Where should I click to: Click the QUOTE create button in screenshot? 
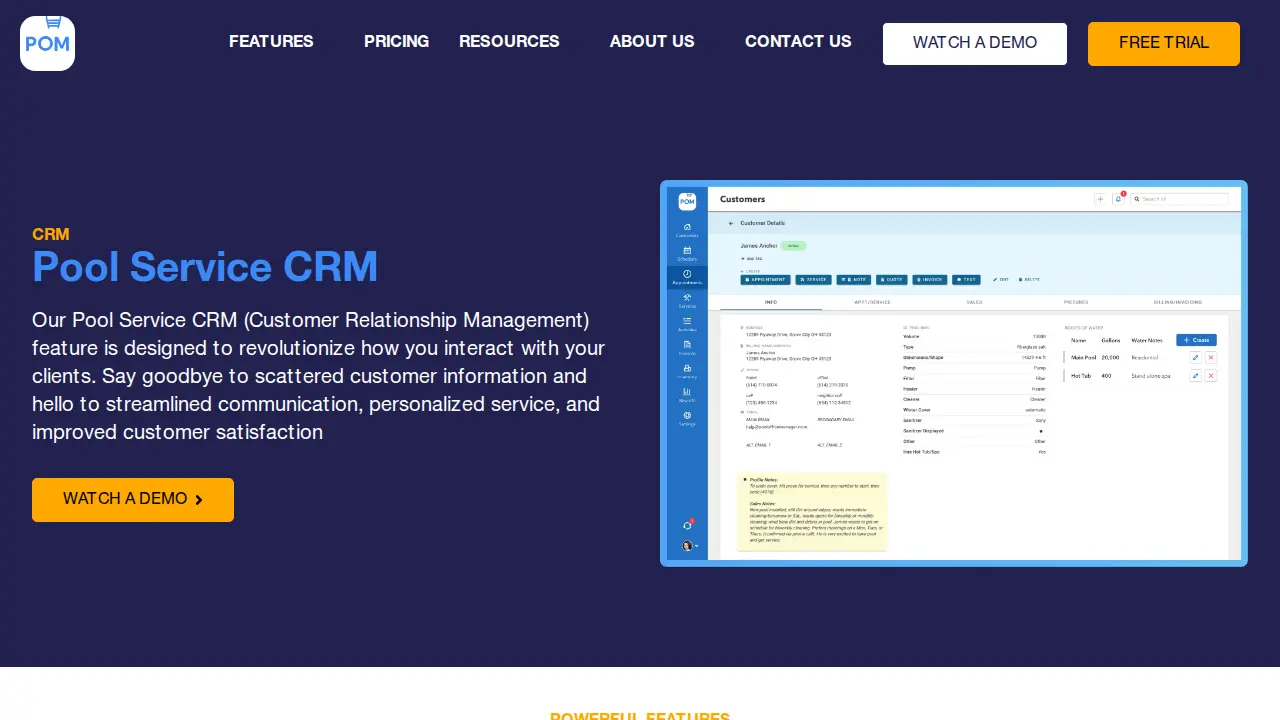(x=892, y=280)
